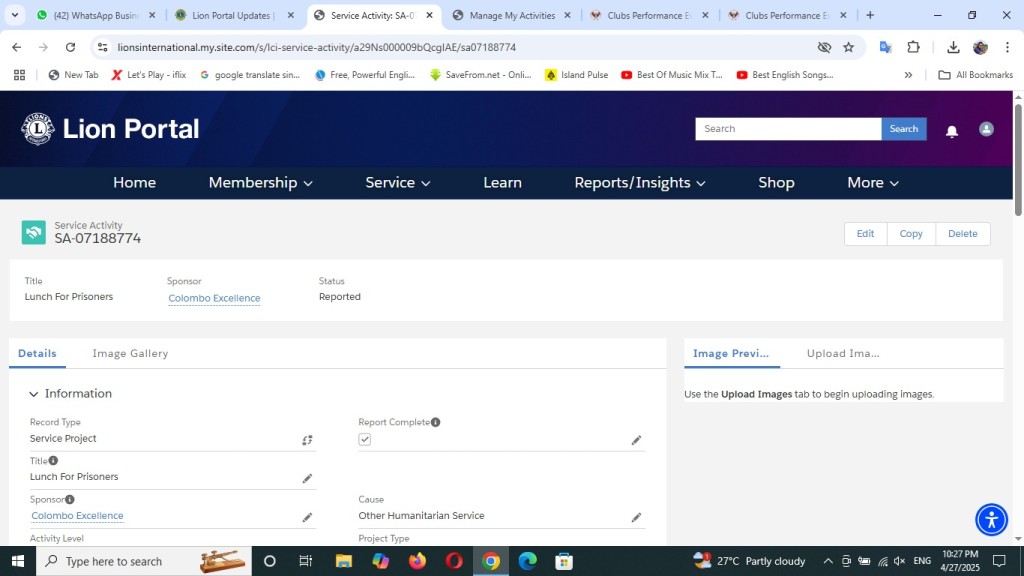
Task: Edit the Sponsor field pencil icon
Action: [307, 518]
